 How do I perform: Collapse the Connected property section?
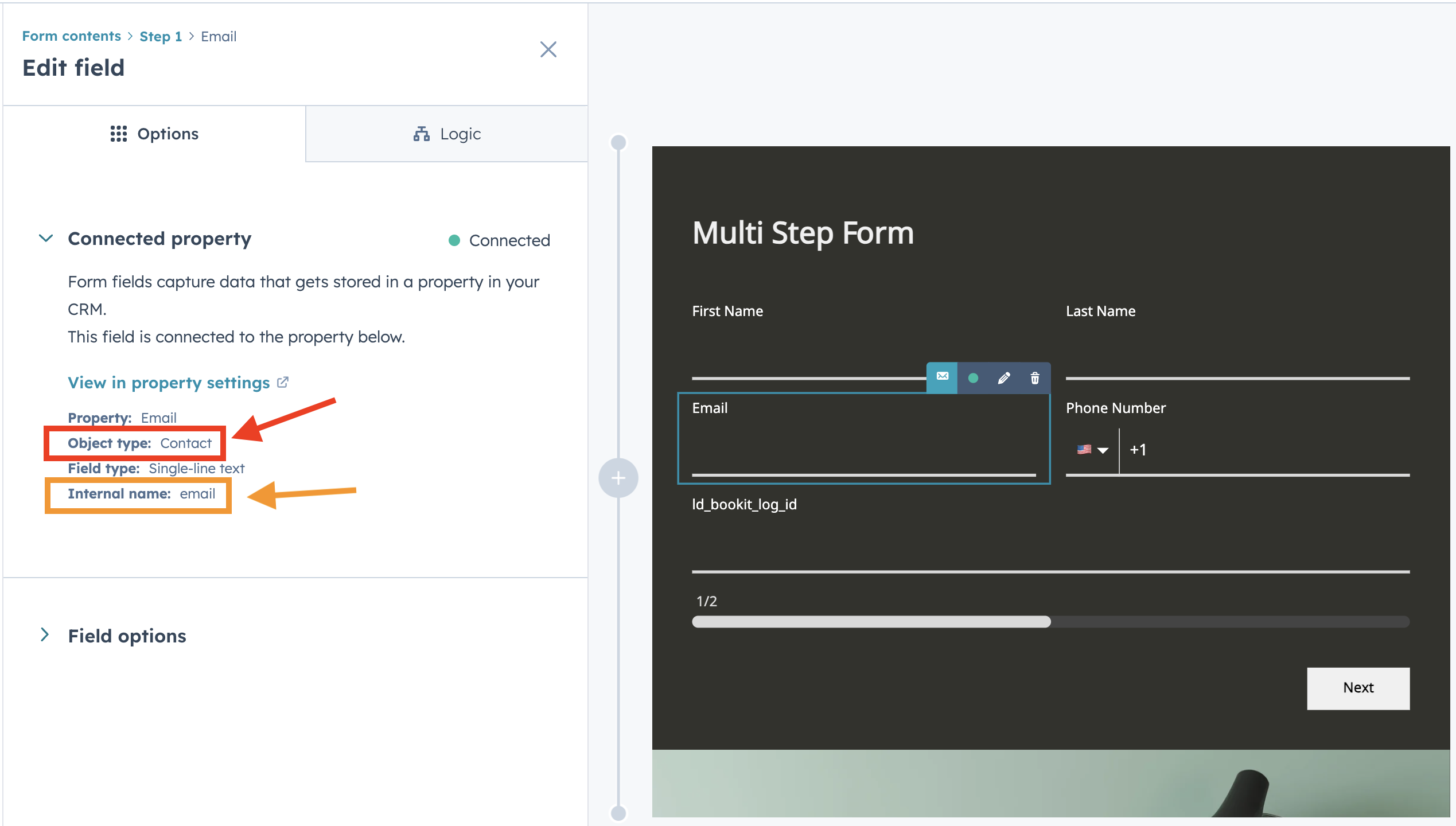46,238
